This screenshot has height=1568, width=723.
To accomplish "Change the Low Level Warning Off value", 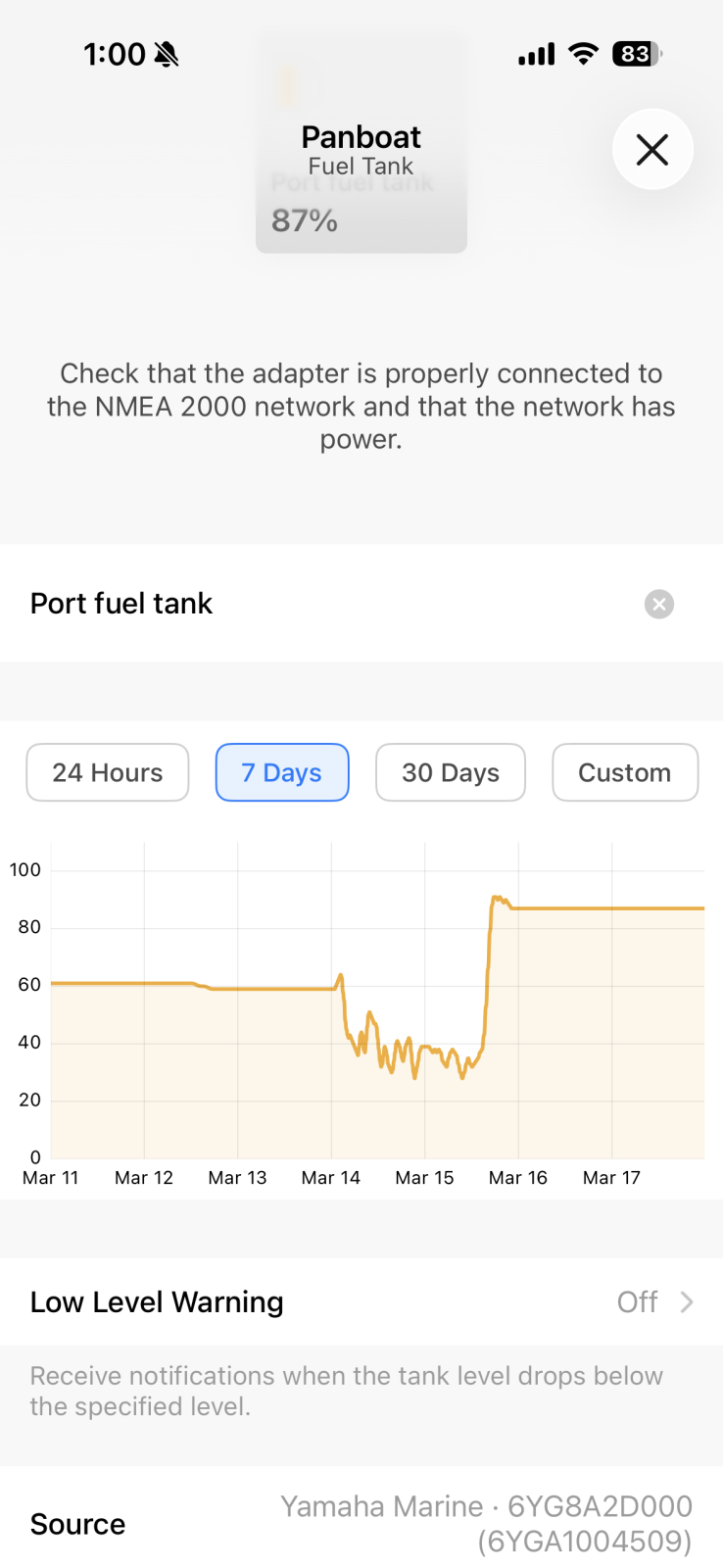I will coord(637,1301).
